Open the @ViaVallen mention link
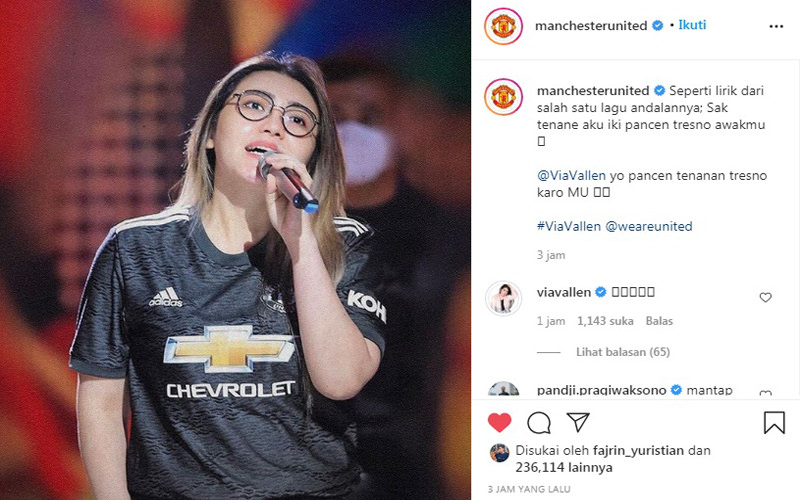The height and width of the screenshot is (500, 800). (x=571, y=176)
